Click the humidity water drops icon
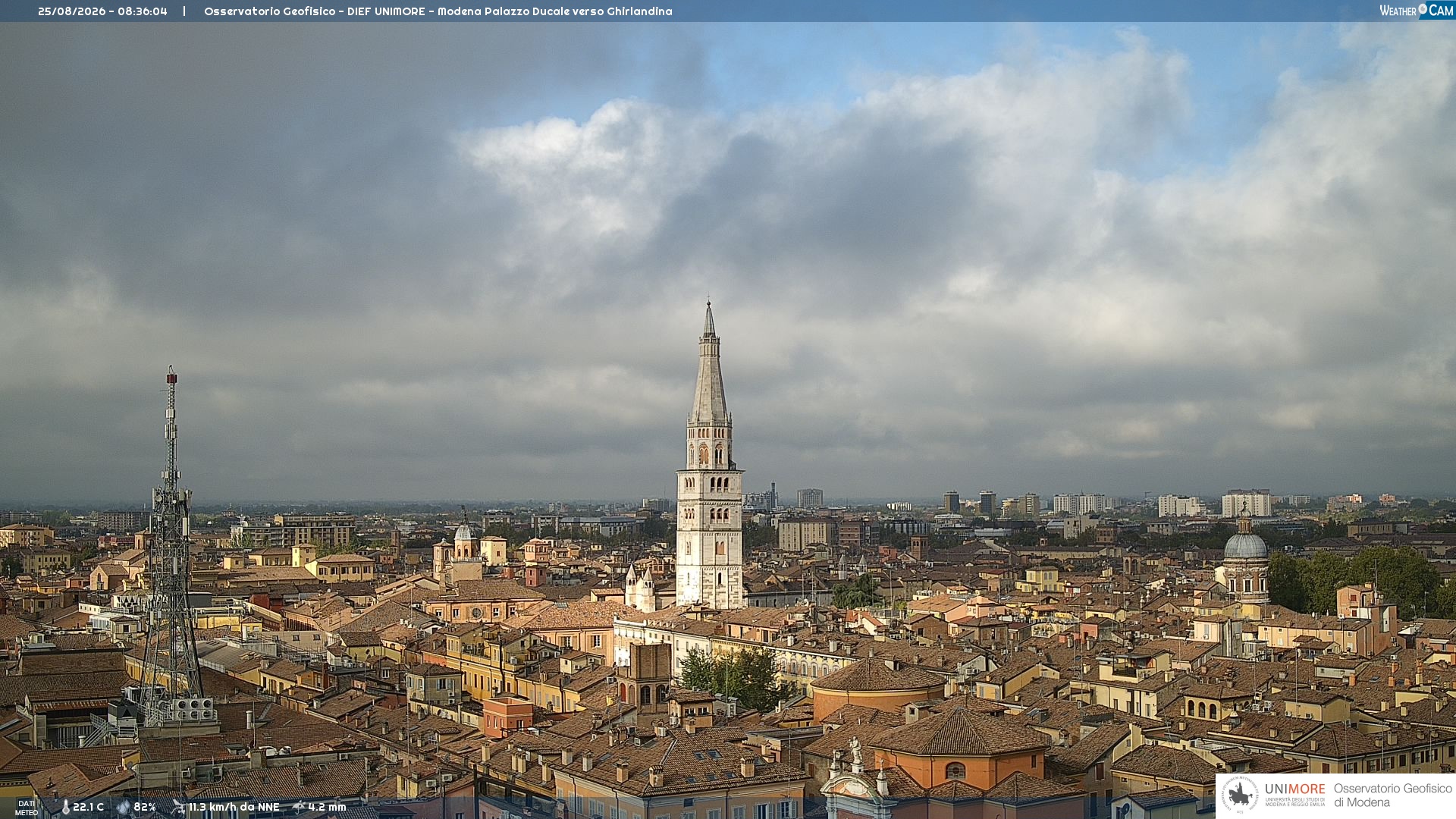This screenshot has width=1456, height=819. (124, 807)
